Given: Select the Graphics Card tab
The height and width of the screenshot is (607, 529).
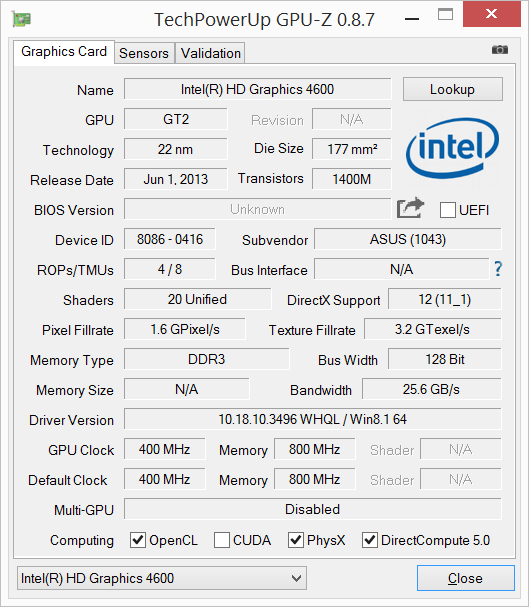Looking at the screenshot, I should tap(64, 51).
